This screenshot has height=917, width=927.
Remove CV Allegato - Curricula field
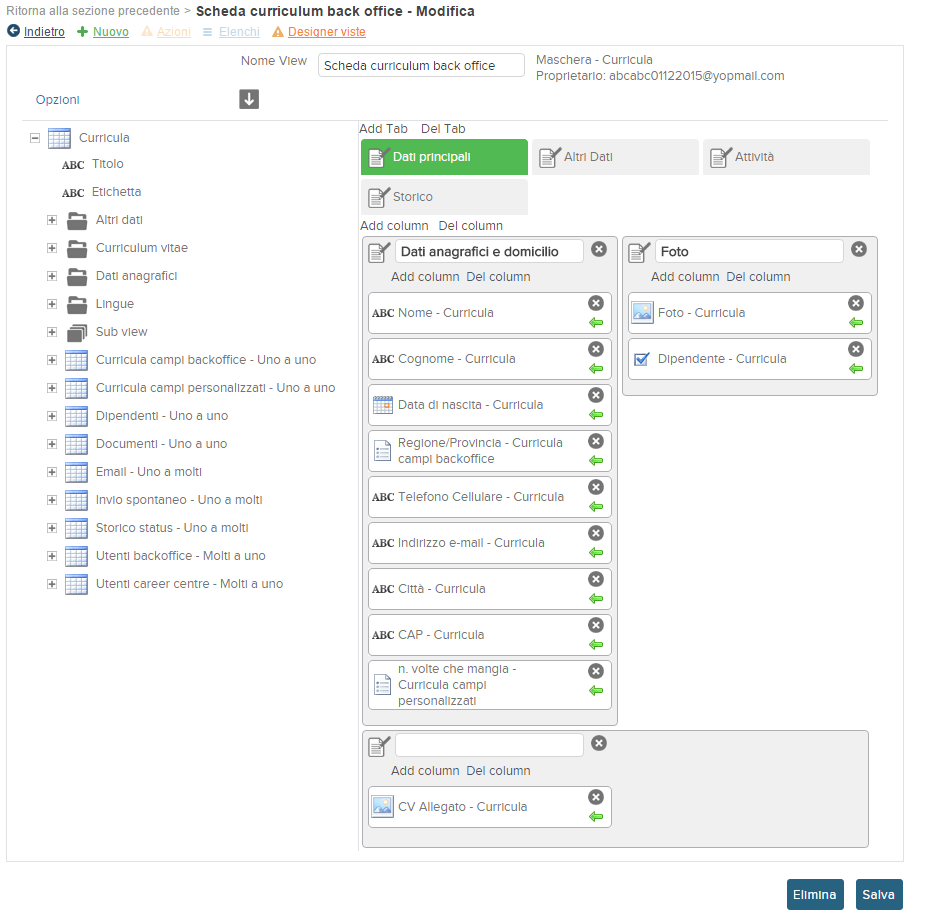[x=595, y=798]
